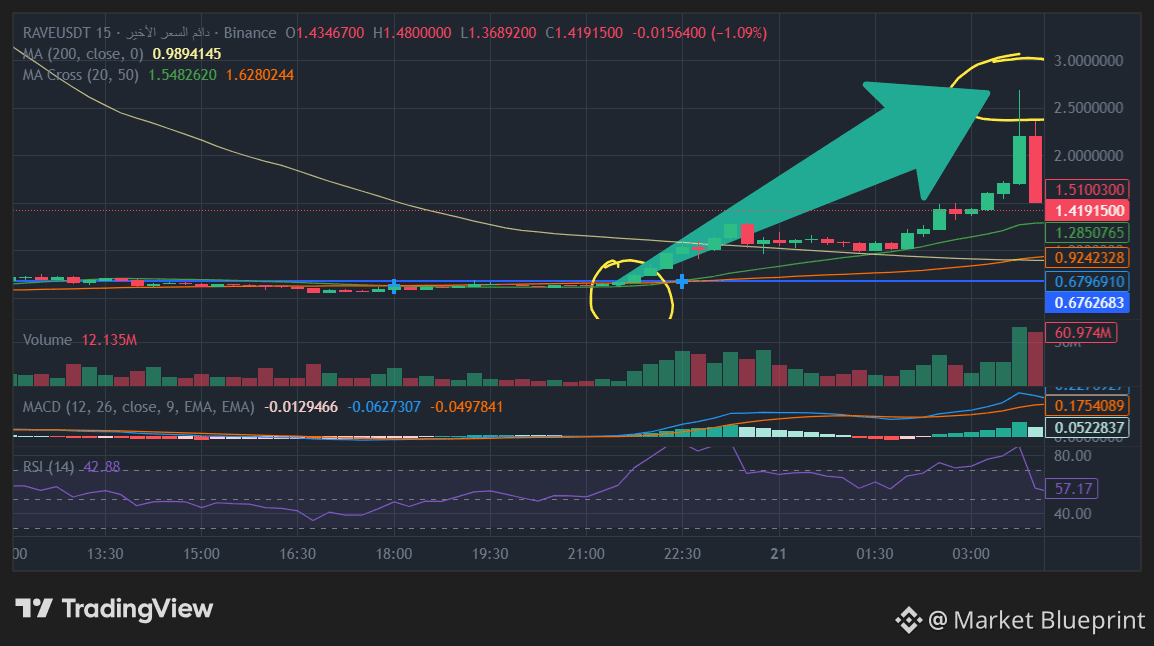1154x646 pixels.
Task: Click the 0.0522837 histogram tag
Action: (1087, 428)
